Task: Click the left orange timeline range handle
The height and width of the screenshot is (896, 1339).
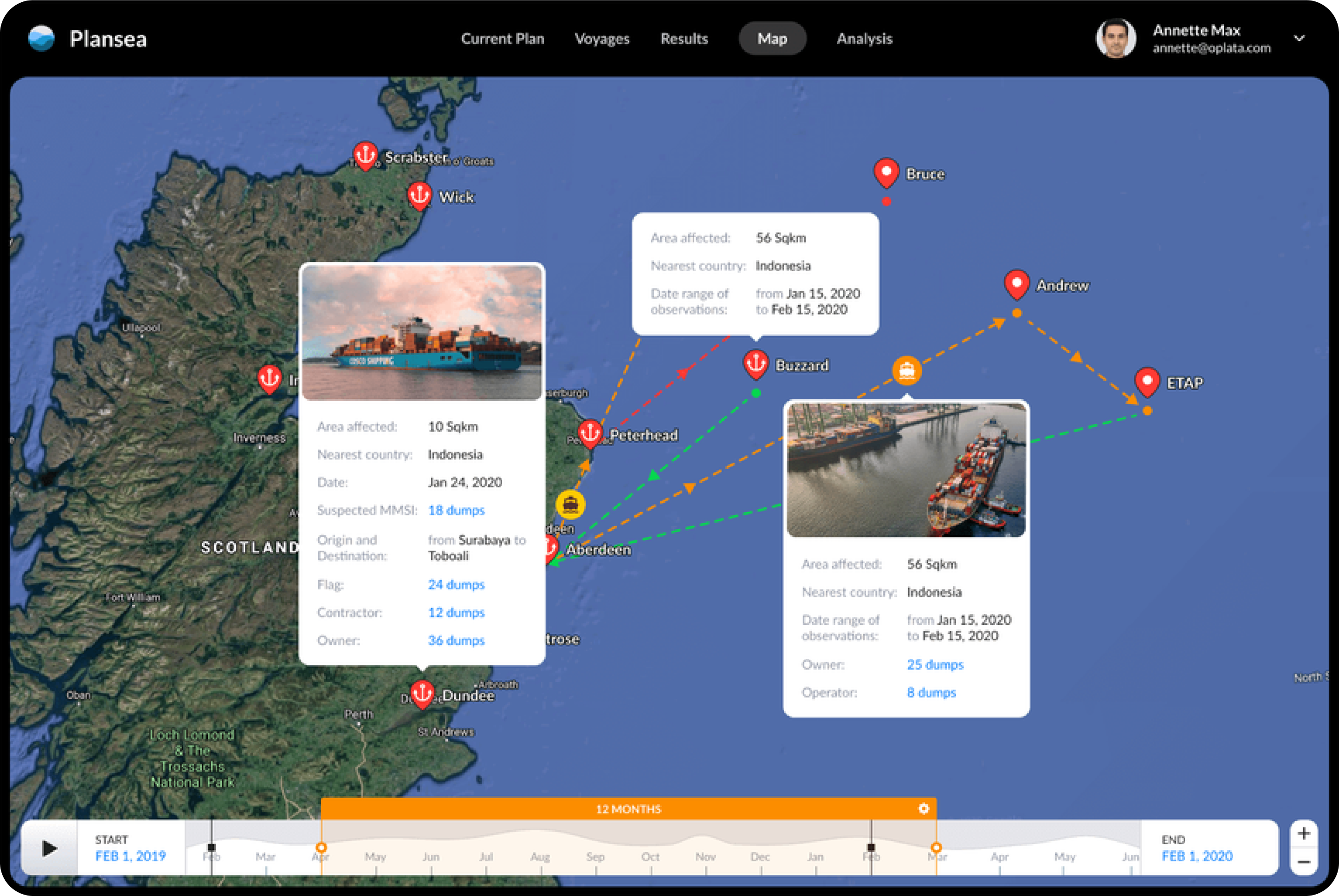Action: point(321,848)
